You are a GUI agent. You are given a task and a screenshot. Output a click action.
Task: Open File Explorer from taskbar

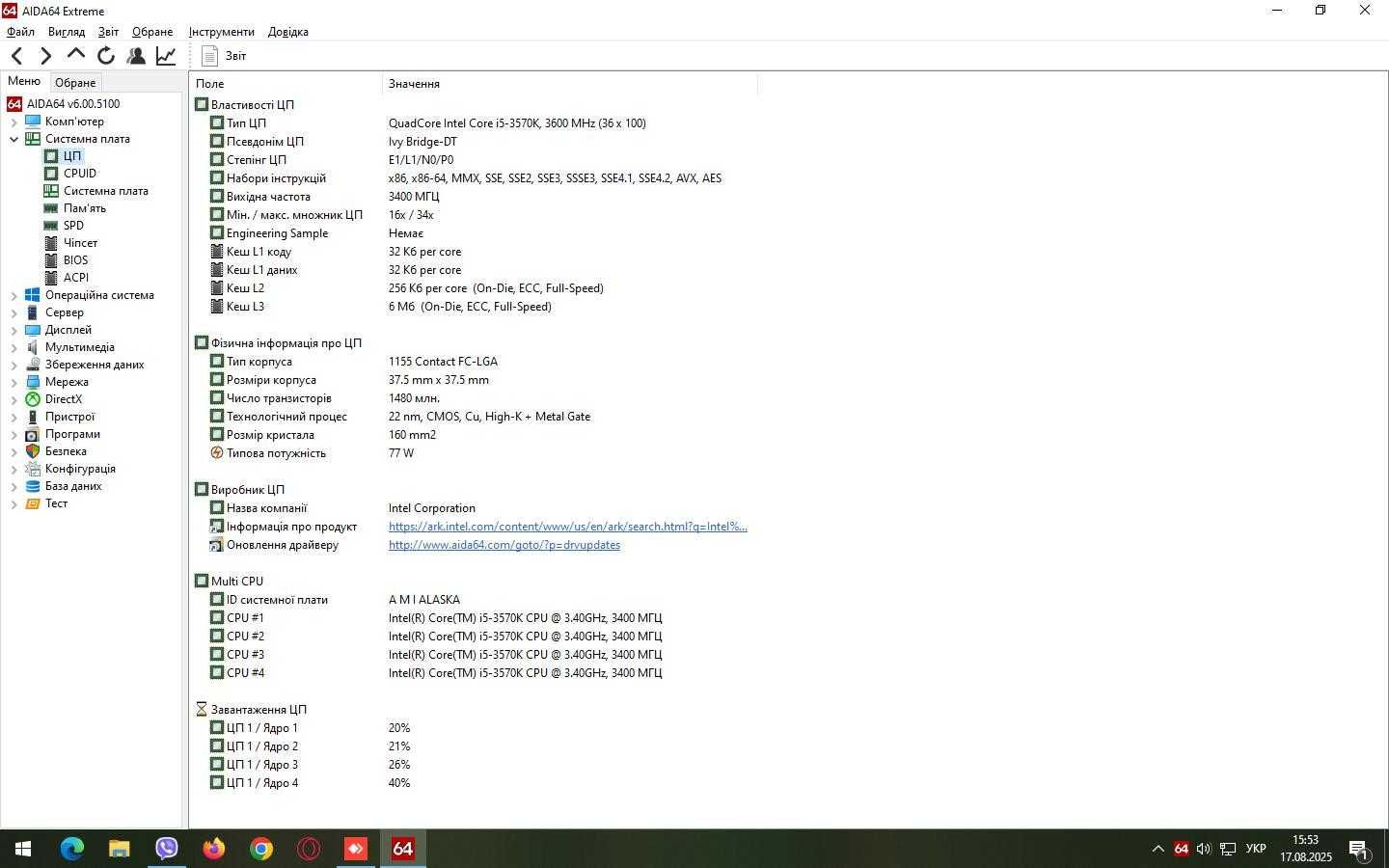tap(119, 849)
